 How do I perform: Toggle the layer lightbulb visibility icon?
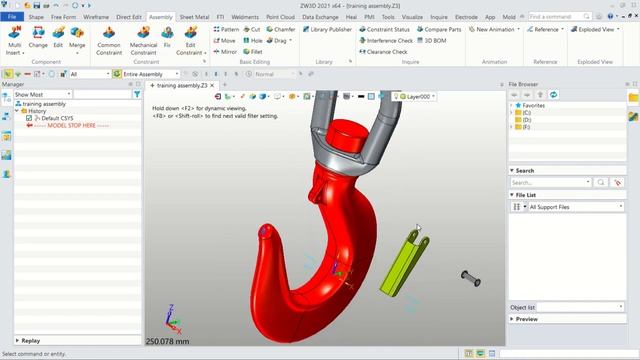click(396, 96)
